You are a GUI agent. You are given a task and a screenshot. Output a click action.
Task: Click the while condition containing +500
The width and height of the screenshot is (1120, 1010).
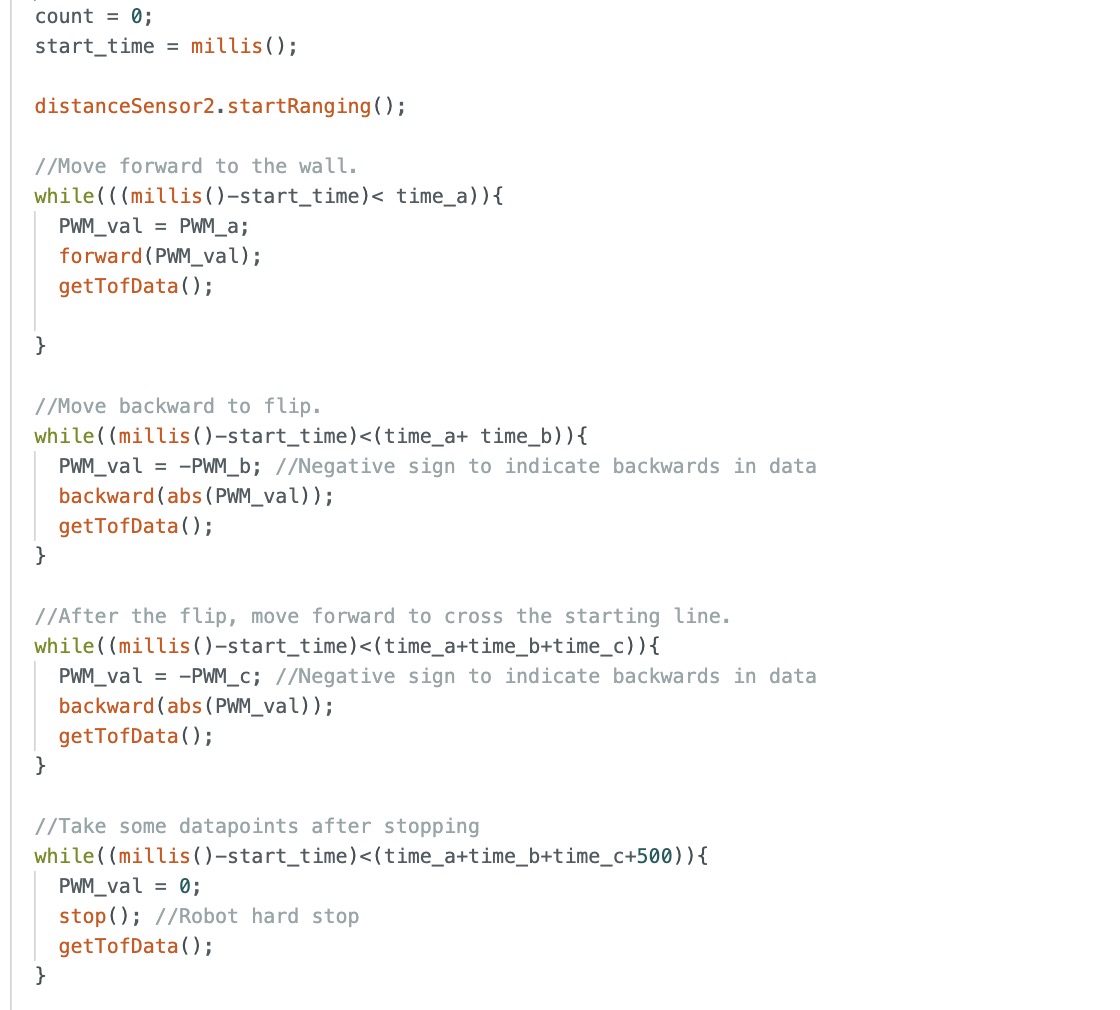371,856
